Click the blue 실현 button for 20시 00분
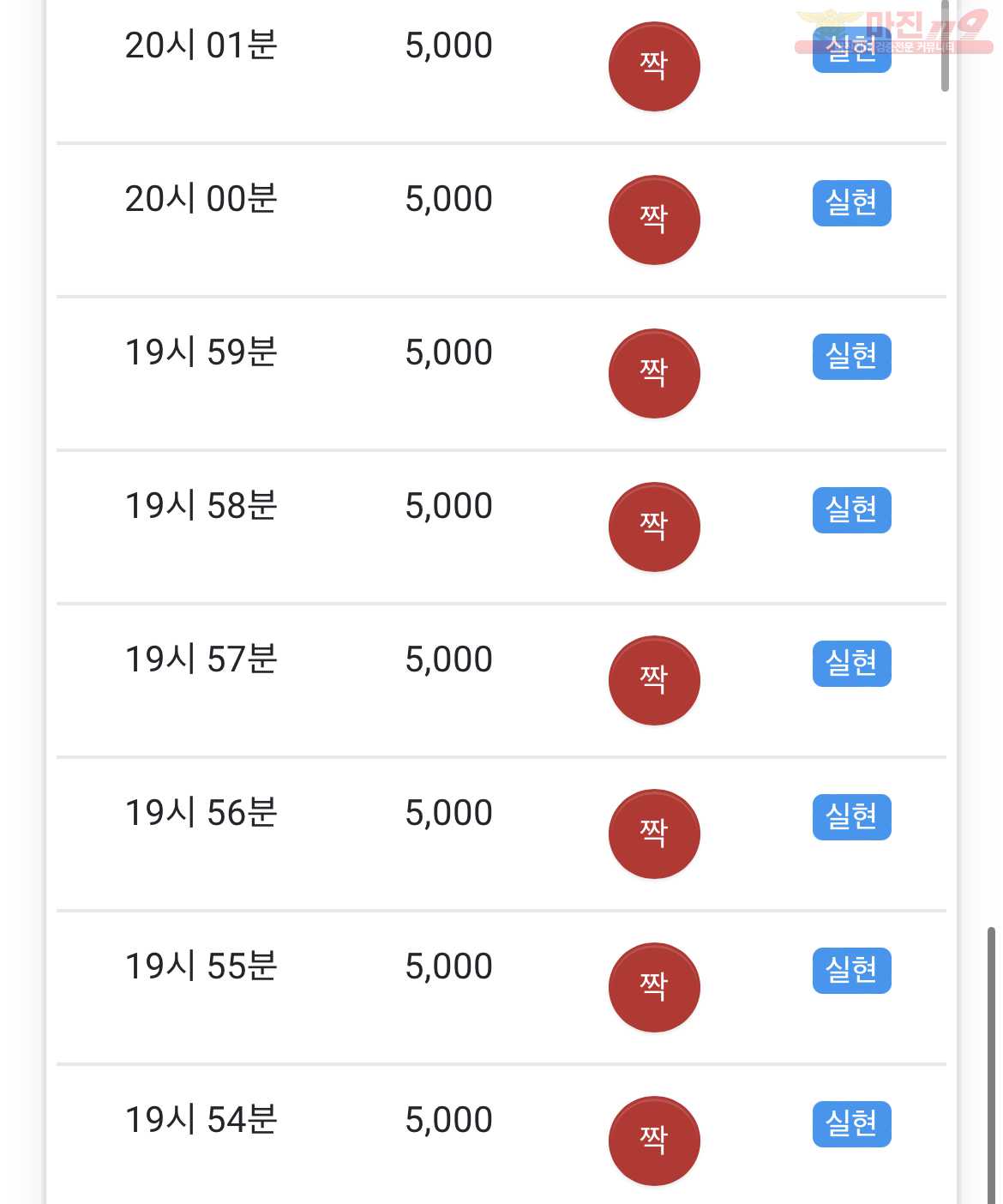The image size is (1003, 1204). (x=852, y=203)
